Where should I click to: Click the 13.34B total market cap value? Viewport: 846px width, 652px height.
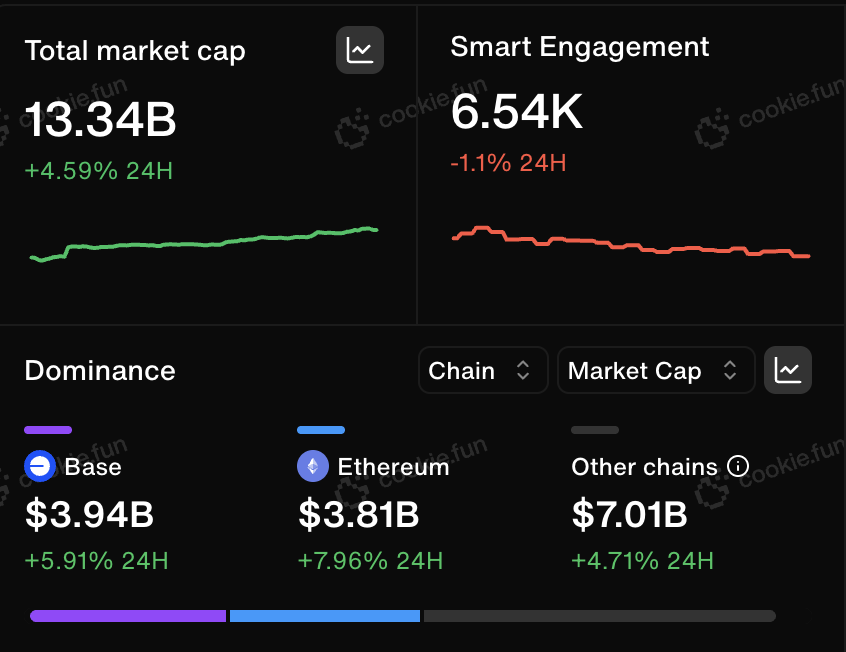click(x=100, y=119)
